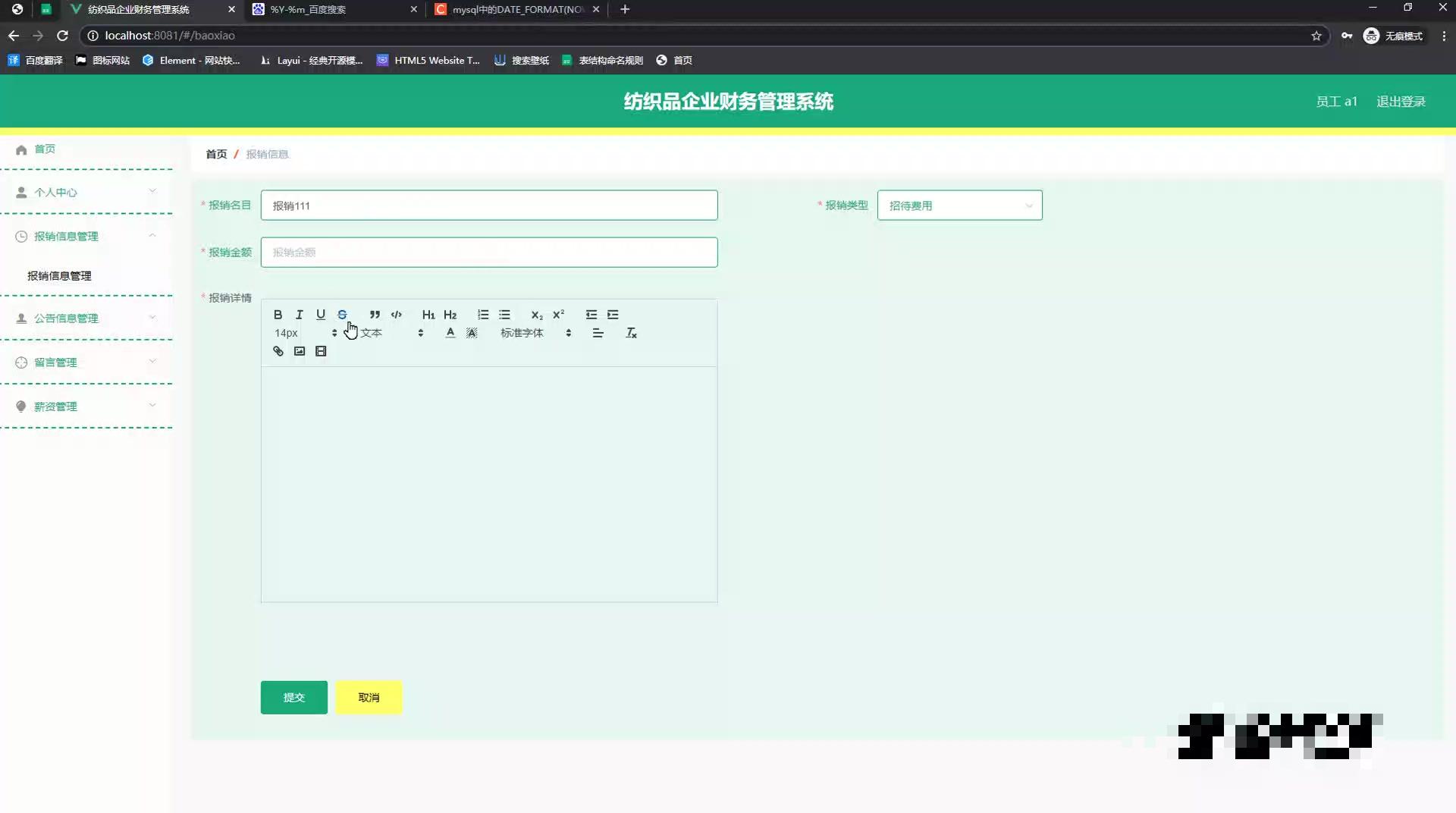
Task: Insert a blockquote with the quote icon
Action: (375, 315)
